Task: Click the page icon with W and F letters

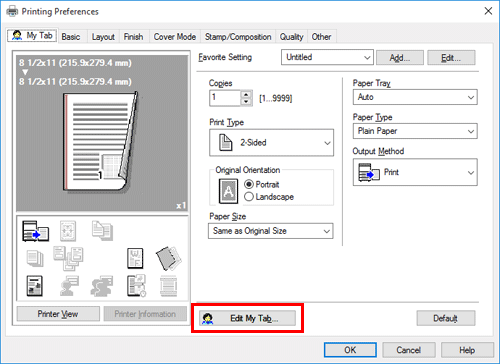Action: [x=135, y=258]
